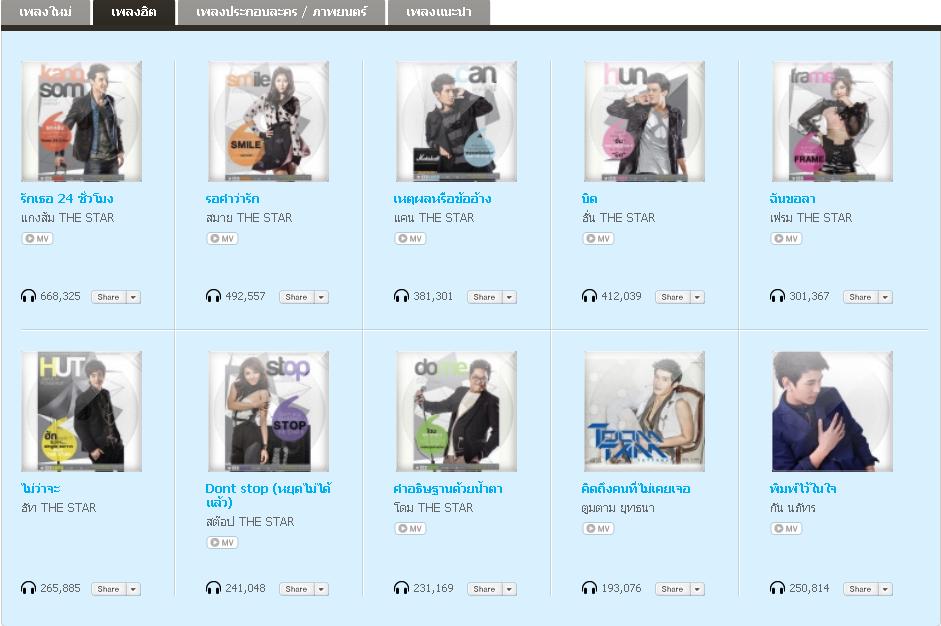Viewport: 941px width, 626px height.
Task: Open the Share dropdown arrow next to 241,048
Action: [321, 589]
